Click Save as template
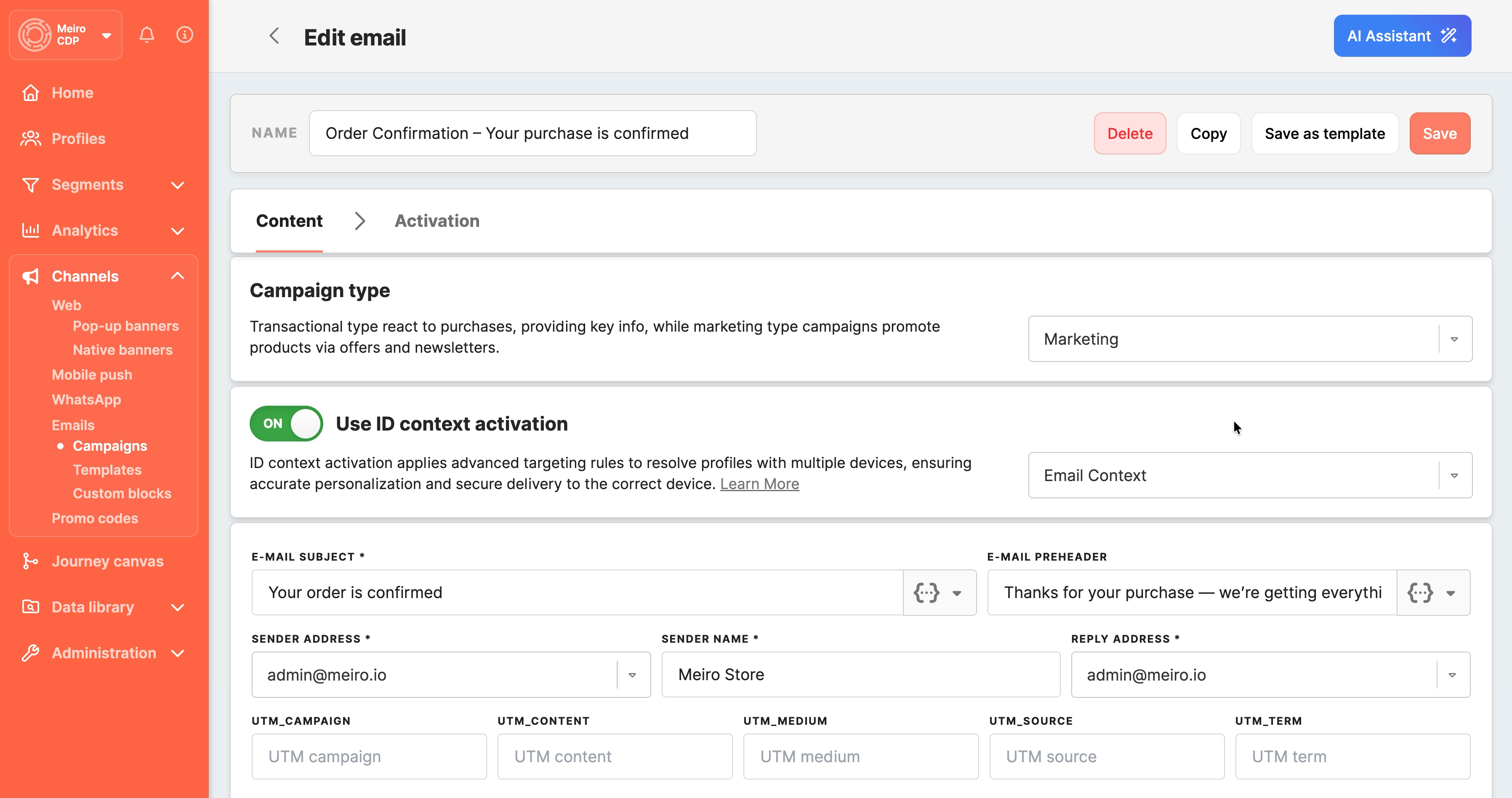The image size is (1512, 798). pos(1325,133)
